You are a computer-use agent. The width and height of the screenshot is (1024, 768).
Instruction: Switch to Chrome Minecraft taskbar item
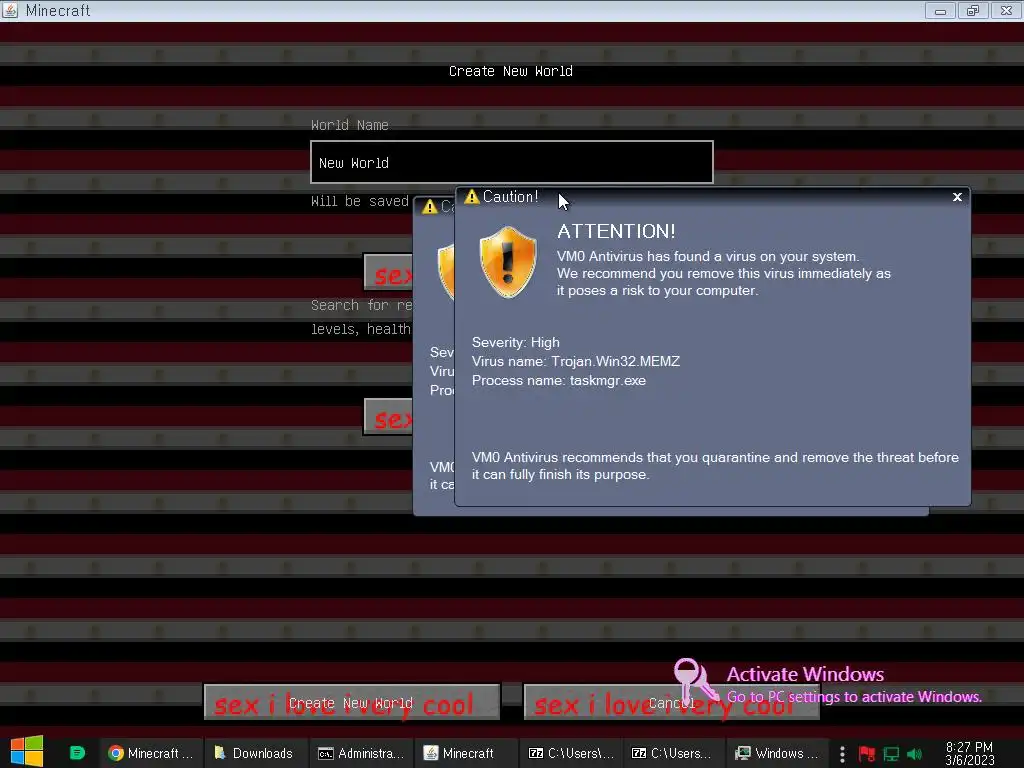click(x=151, y=753)
